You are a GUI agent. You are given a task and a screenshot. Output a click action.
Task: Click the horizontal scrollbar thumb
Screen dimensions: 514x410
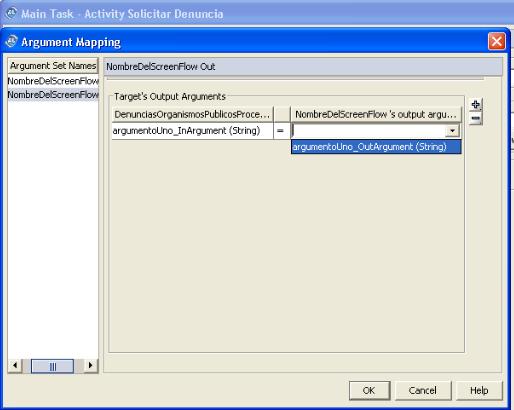pos(52,366)
